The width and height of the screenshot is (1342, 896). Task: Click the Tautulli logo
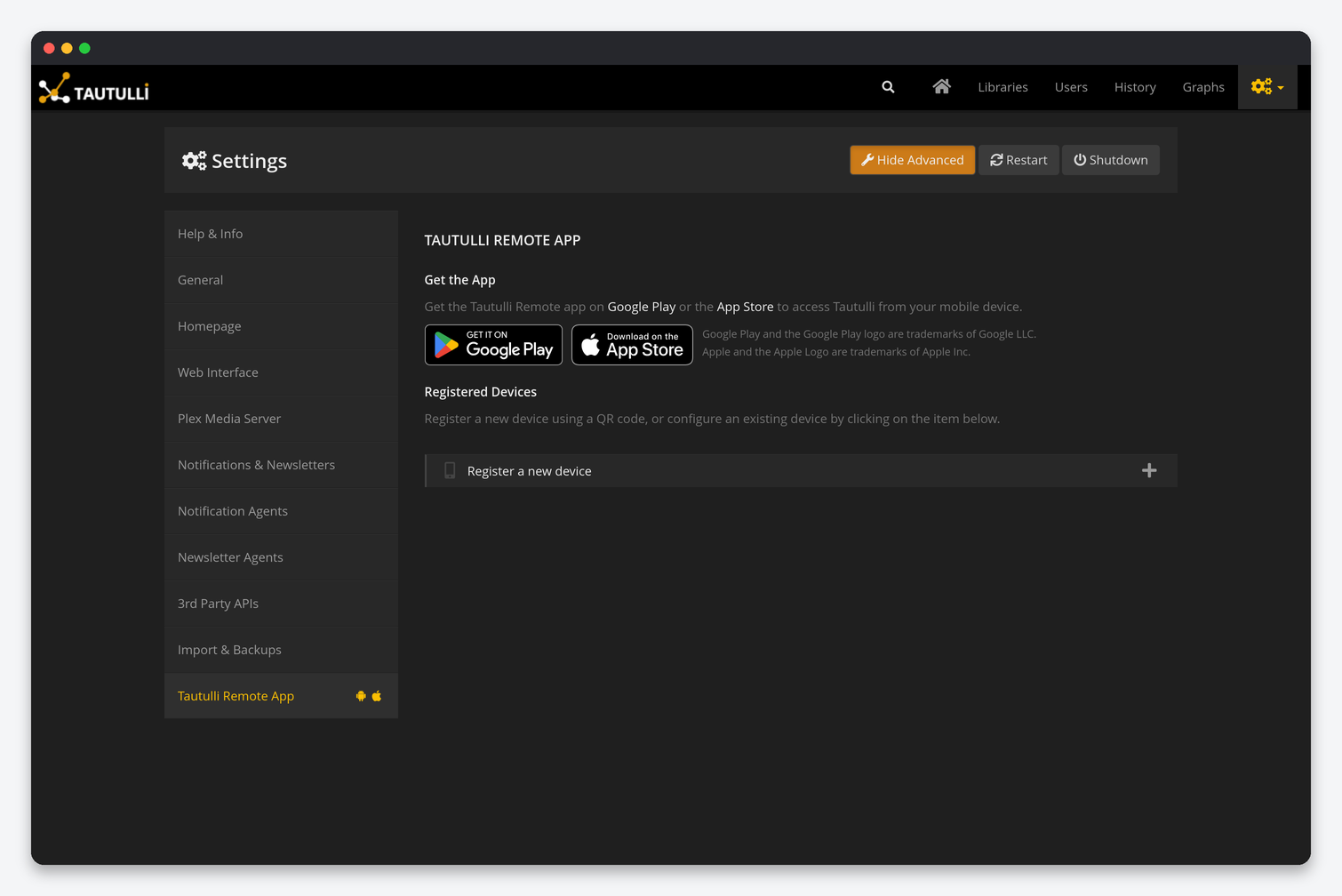tap(94, 88)
